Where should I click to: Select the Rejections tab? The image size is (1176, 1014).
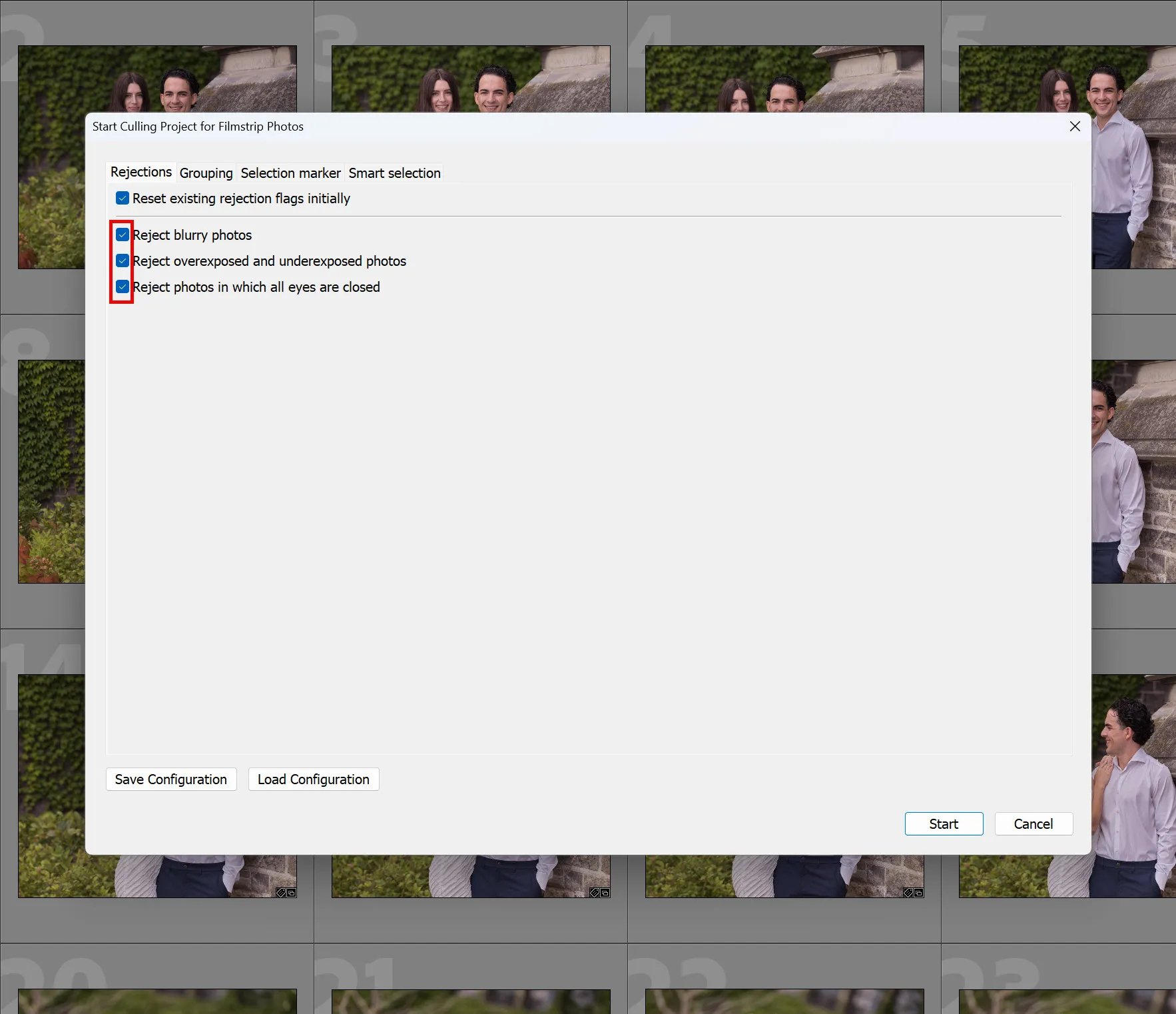141,172
